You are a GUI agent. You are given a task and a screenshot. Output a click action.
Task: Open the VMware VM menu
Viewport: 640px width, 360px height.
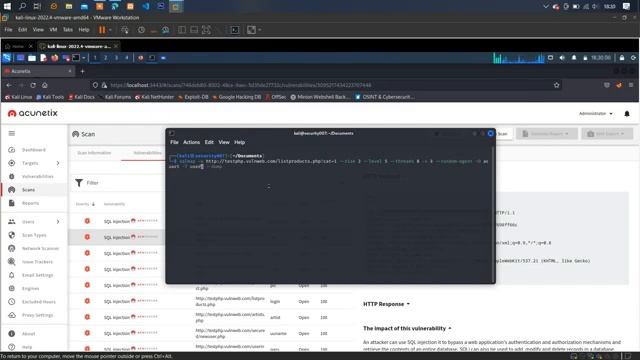click(53, 30)
